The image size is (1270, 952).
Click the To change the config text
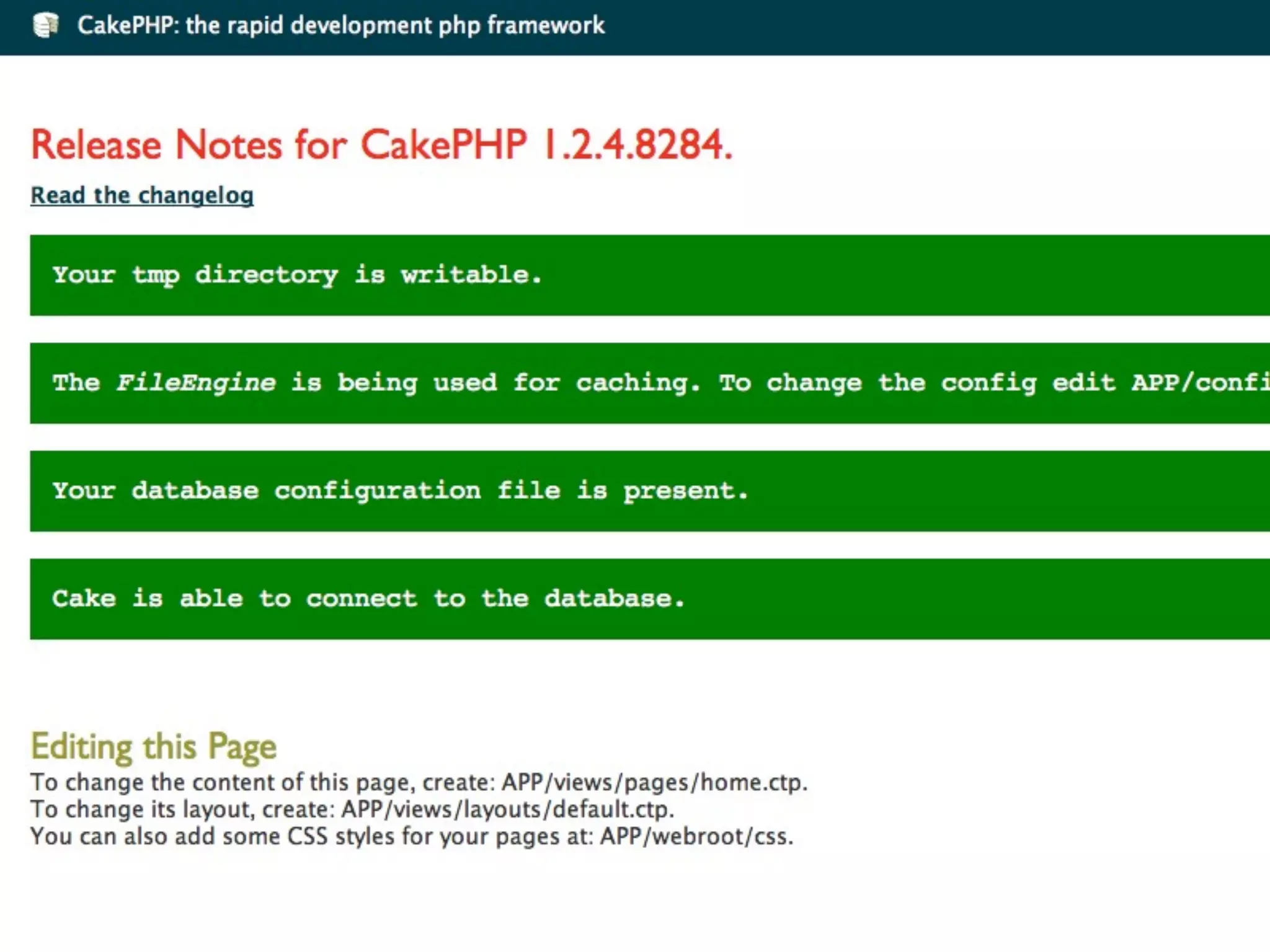877,382
